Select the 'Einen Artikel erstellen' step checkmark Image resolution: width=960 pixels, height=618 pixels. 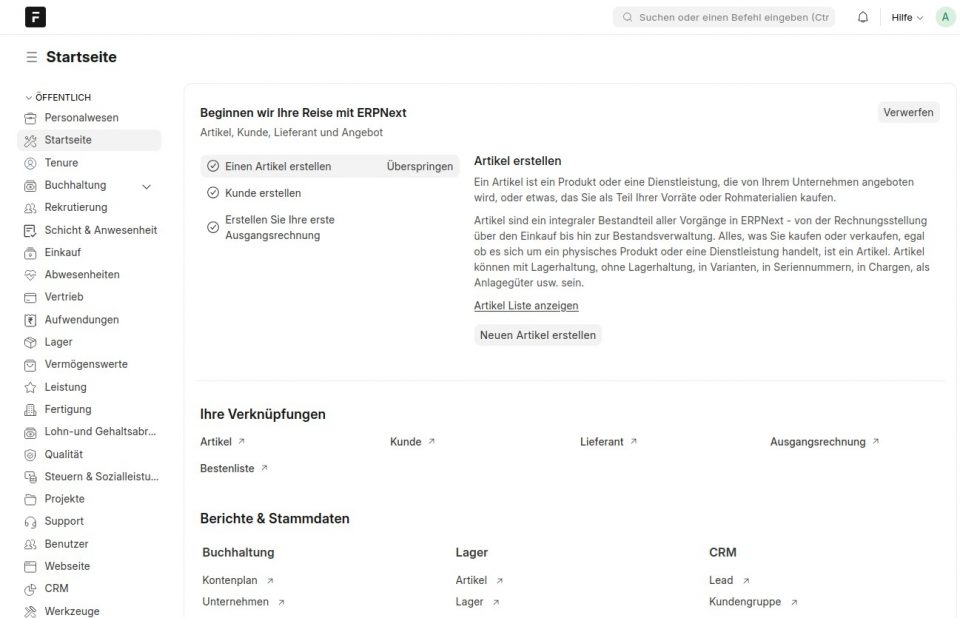(213, 166)
